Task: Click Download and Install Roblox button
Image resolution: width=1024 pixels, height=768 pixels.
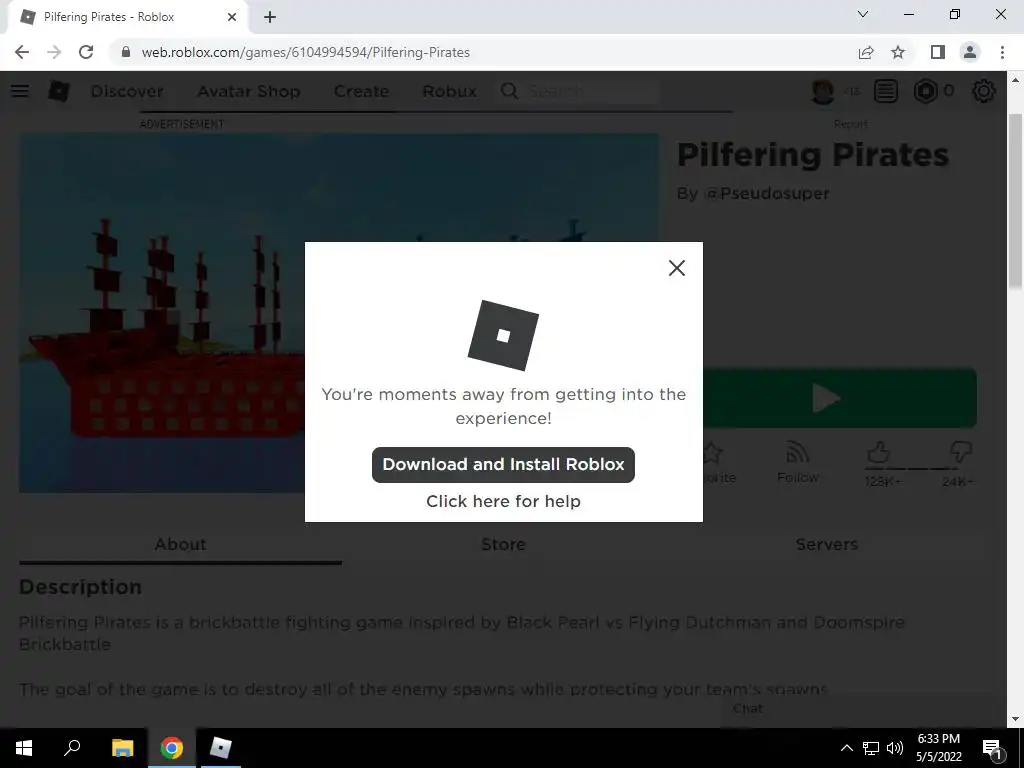Action: [503, 464]
